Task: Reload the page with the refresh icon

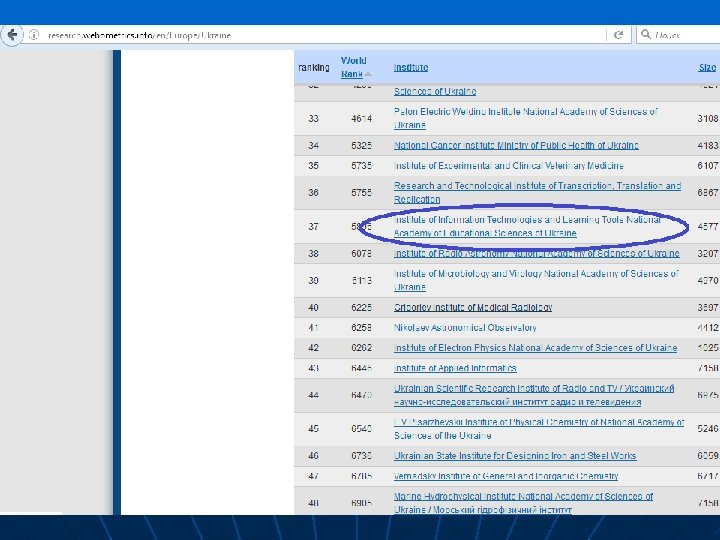Action: pos(619,35)
